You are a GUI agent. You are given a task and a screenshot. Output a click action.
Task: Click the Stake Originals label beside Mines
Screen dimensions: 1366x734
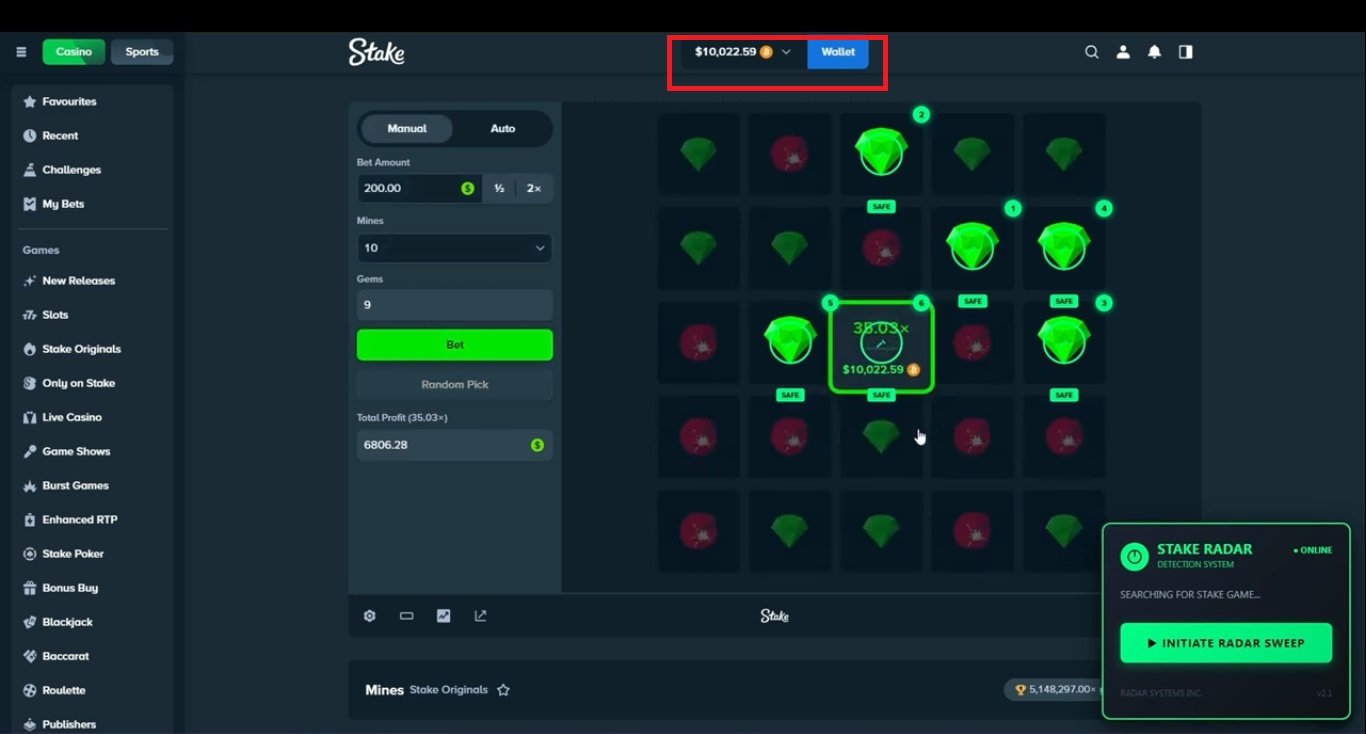tap(449, 690)
